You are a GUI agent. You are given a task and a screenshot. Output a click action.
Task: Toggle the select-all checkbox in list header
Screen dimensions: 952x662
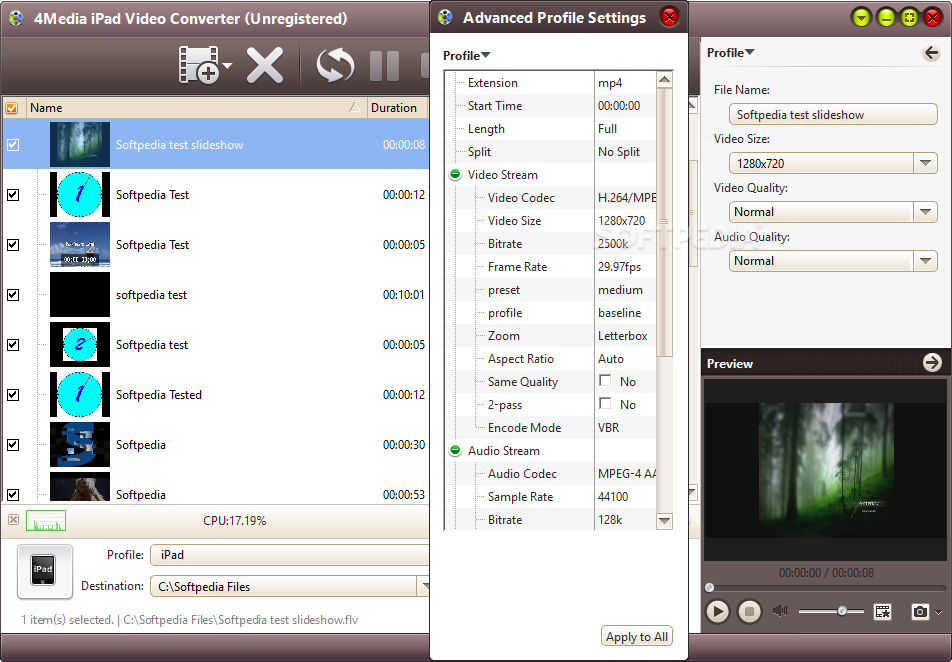click(12, 108)
